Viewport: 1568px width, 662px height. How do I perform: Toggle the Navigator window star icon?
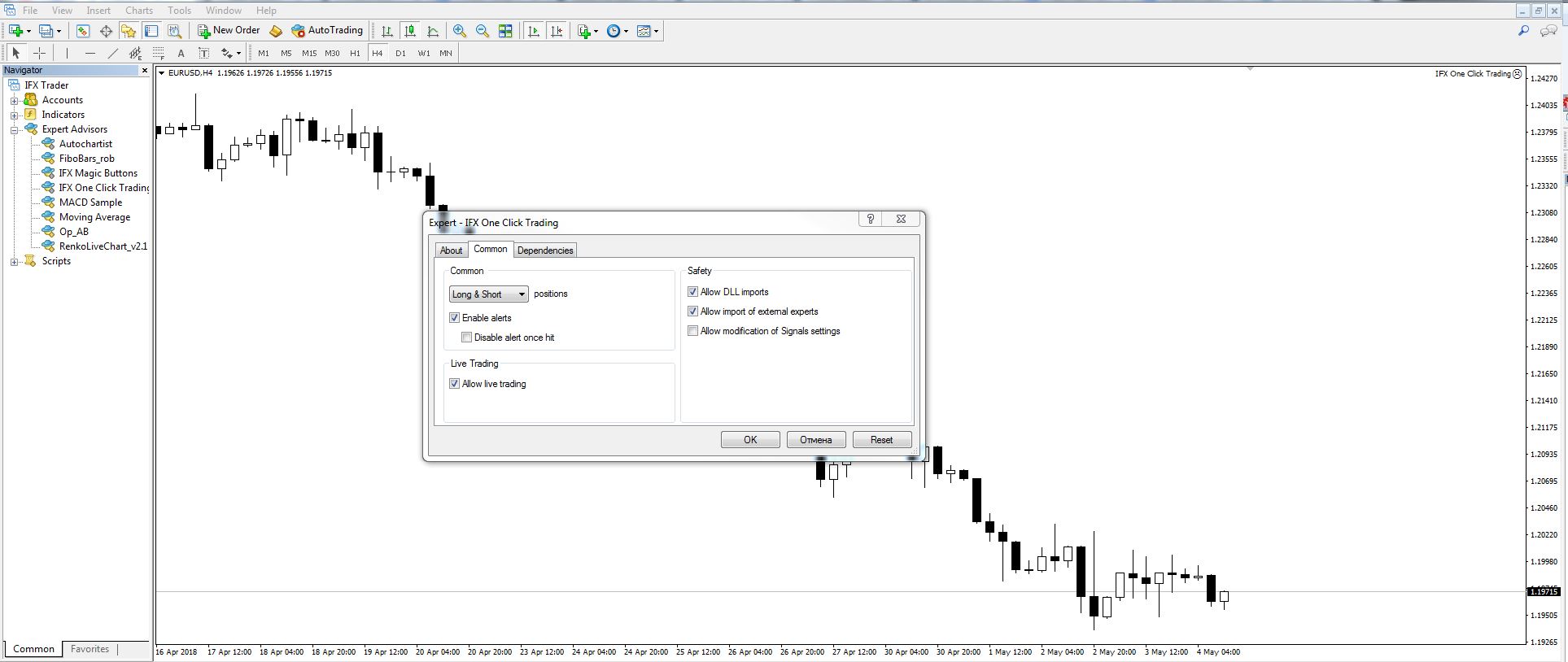[x=129, y=31]
